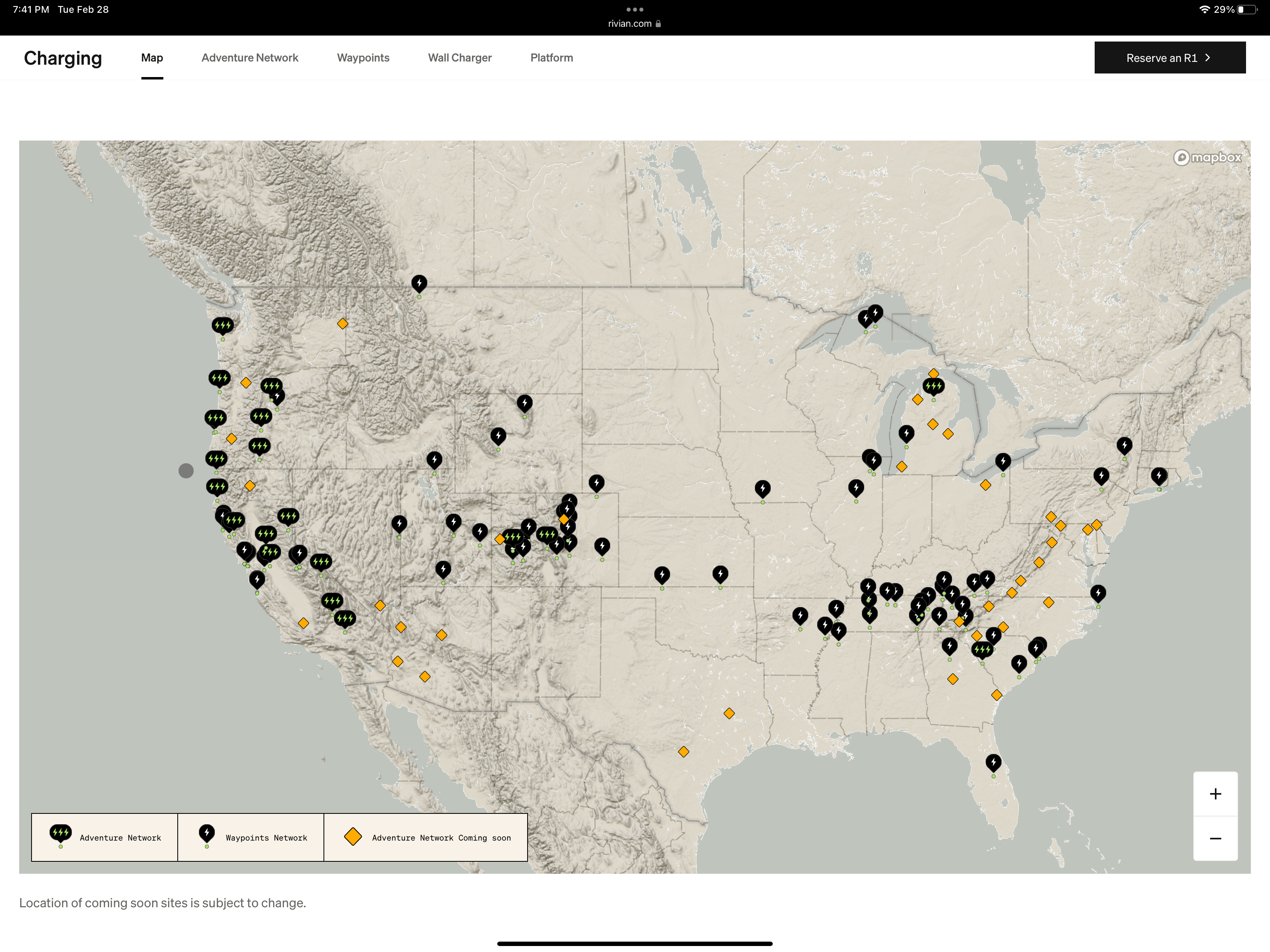Switch to the Map tab
Screen dimensions: 1270x952
point(152,58)
